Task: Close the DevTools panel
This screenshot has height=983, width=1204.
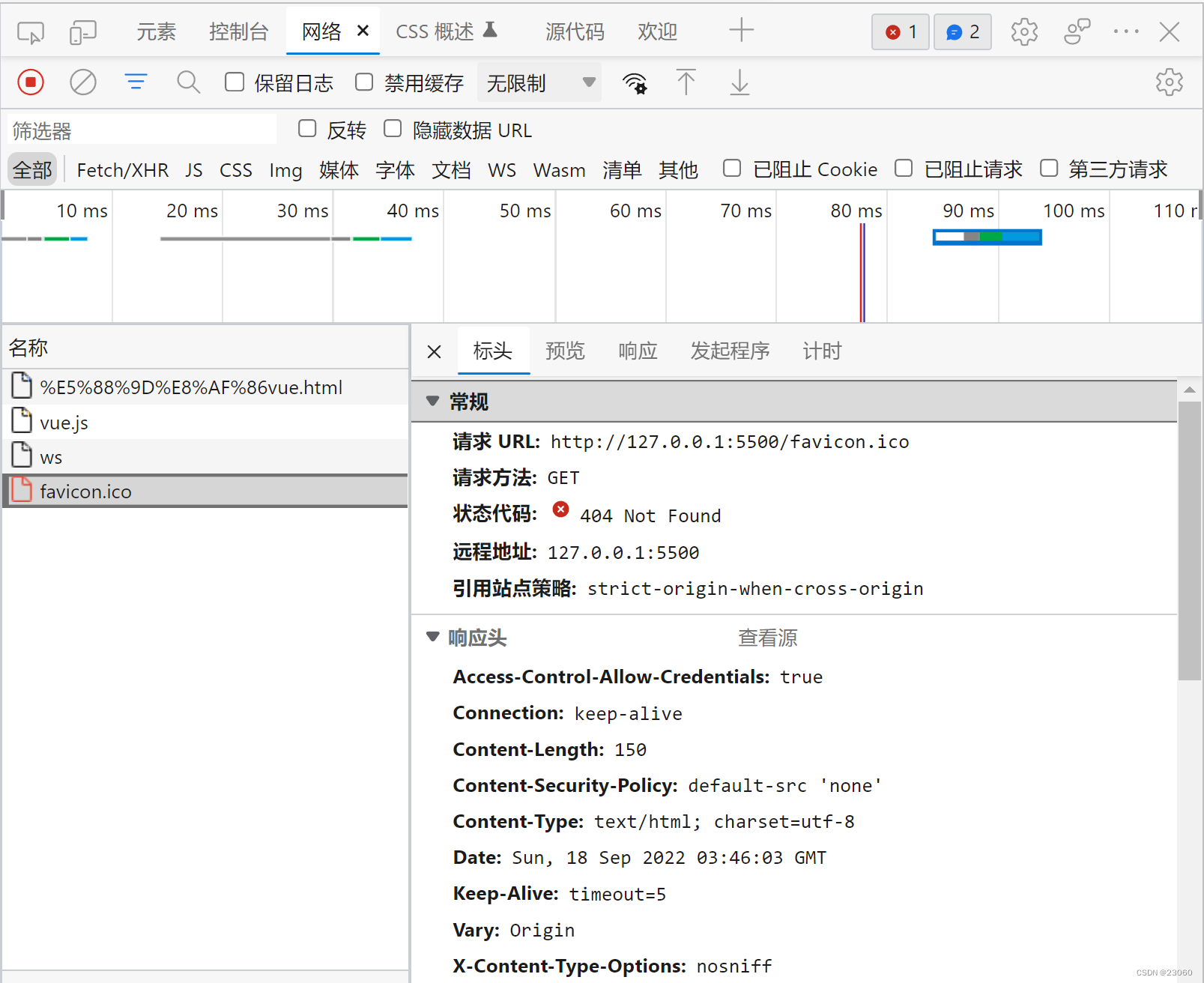Action: click(x=1169, y=32)
